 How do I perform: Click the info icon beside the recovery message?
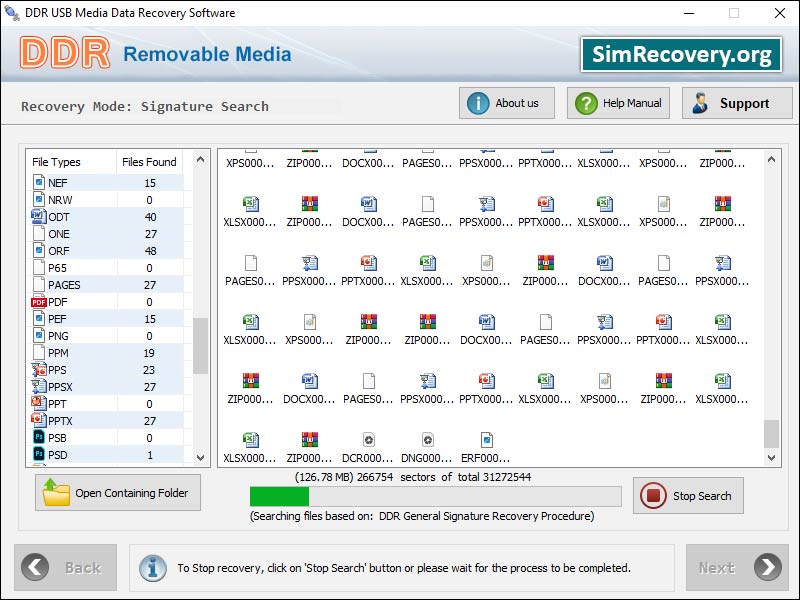[x=152, y=567]
